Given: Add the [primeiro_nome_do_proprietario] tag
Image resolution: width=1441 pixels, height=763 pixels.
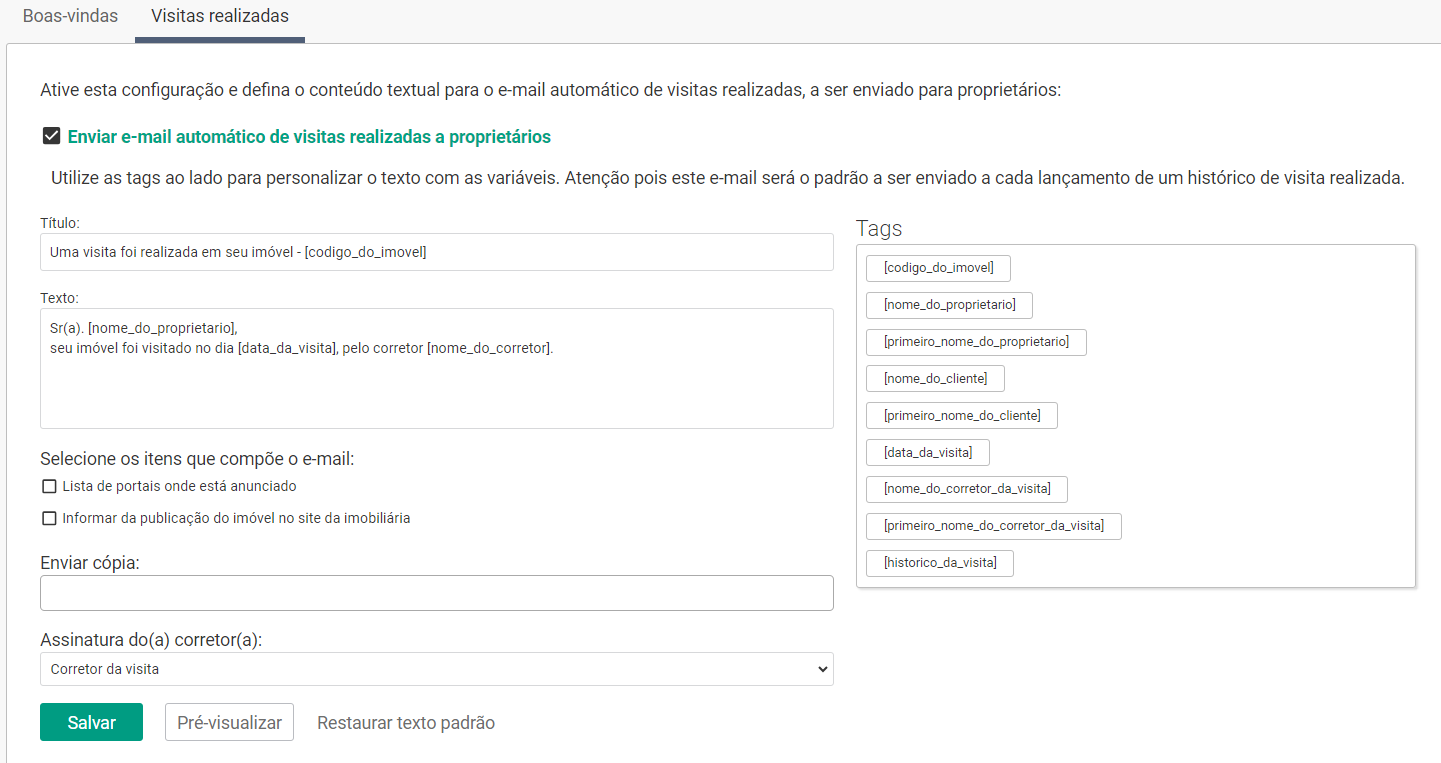Looking at the screenshot, I should pyautogui.click(x=976, y=342).
